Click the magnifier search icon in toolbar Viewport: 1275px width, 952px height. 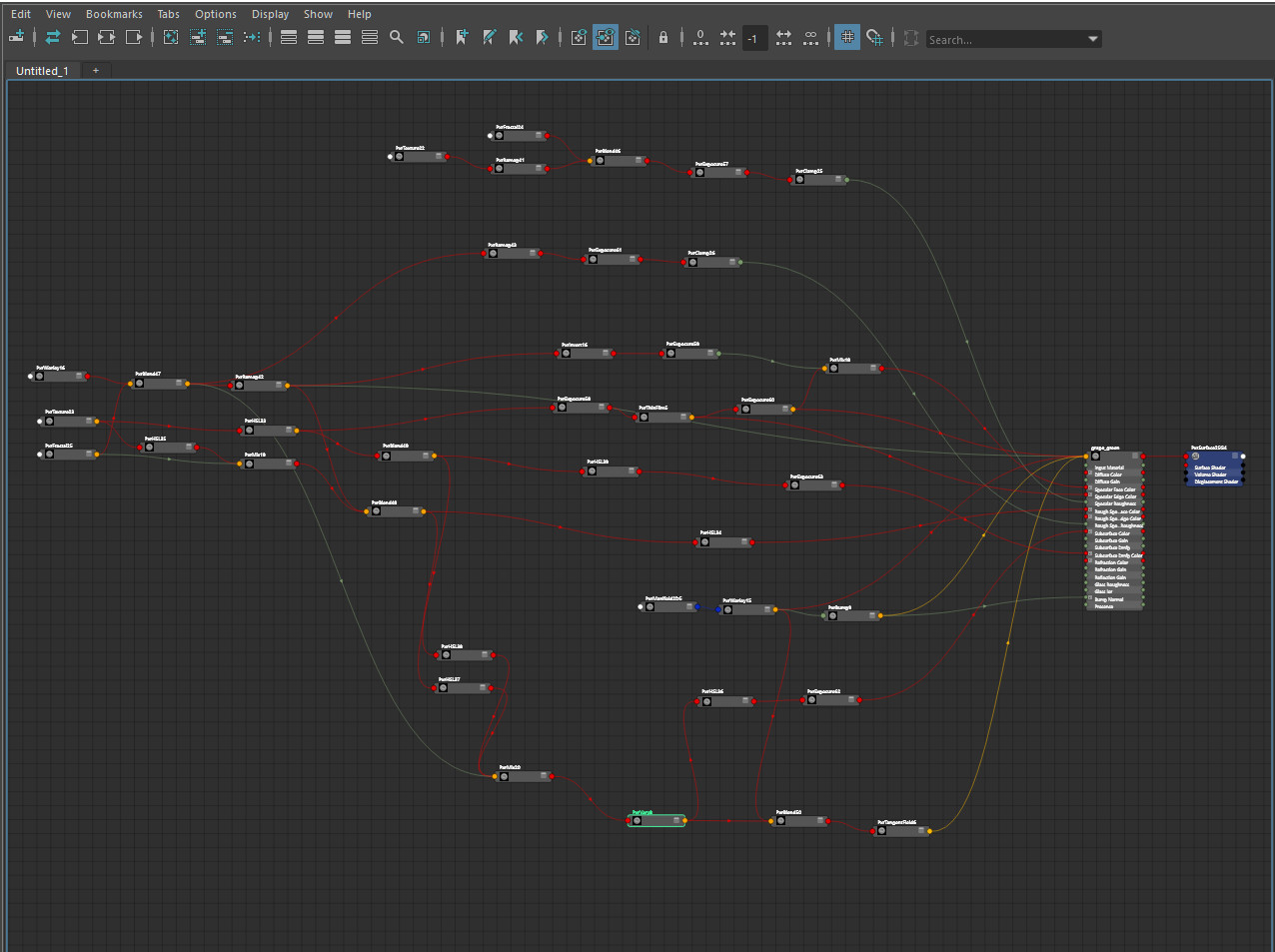click(397, 37)
